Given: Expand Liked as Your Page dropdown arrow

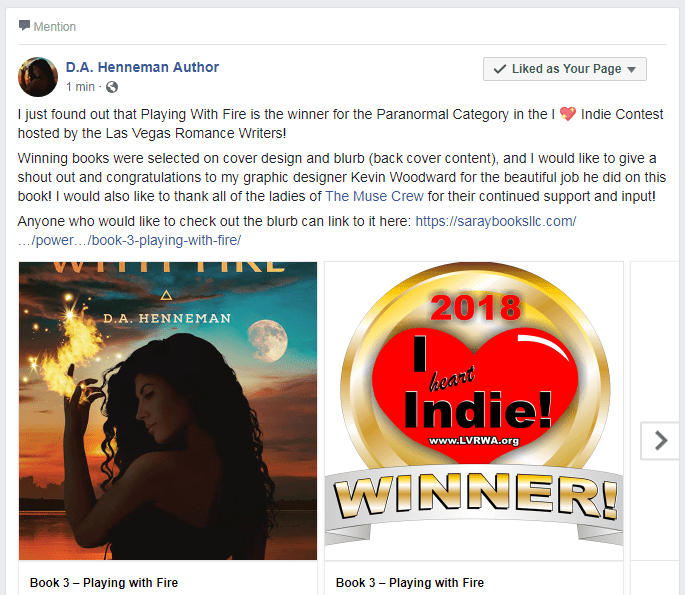Looking at the screenshot, I should pos(631,69).
